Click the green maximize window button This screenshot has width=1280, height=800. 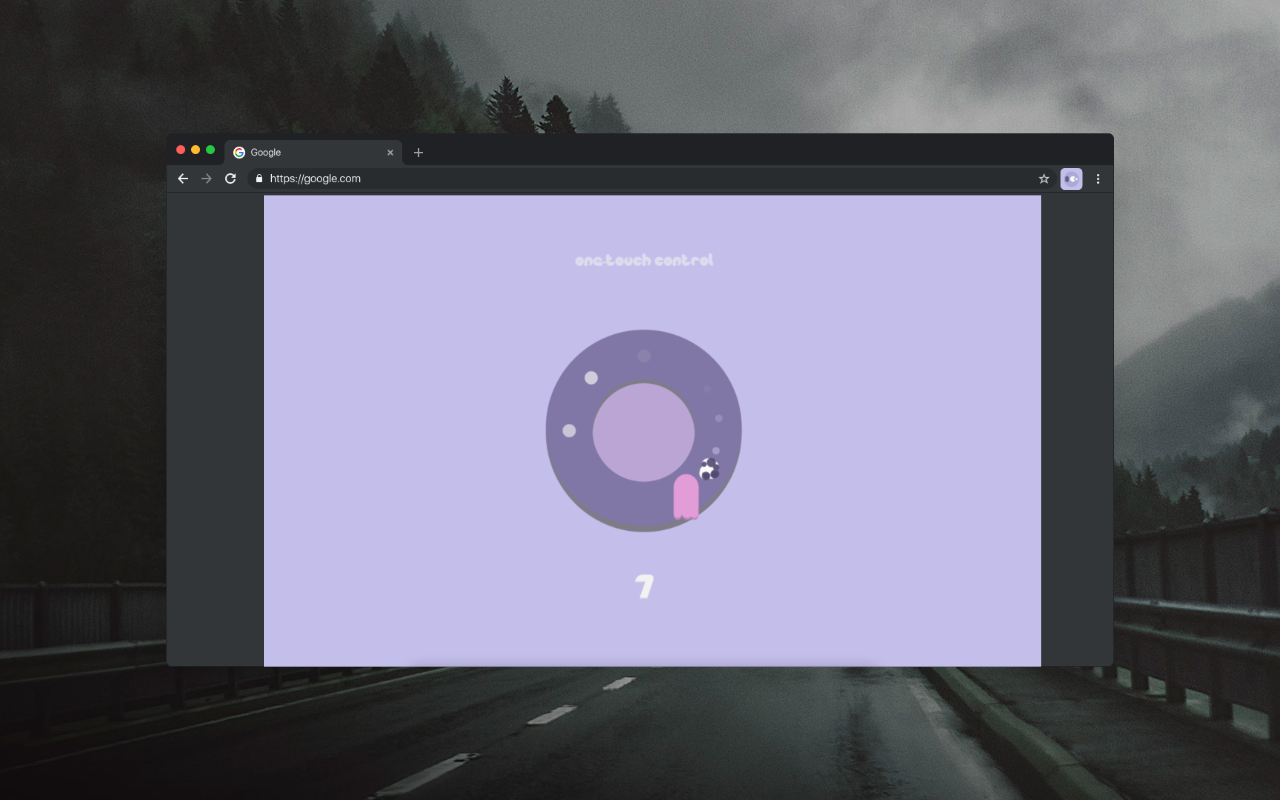[x=210, y=150]
